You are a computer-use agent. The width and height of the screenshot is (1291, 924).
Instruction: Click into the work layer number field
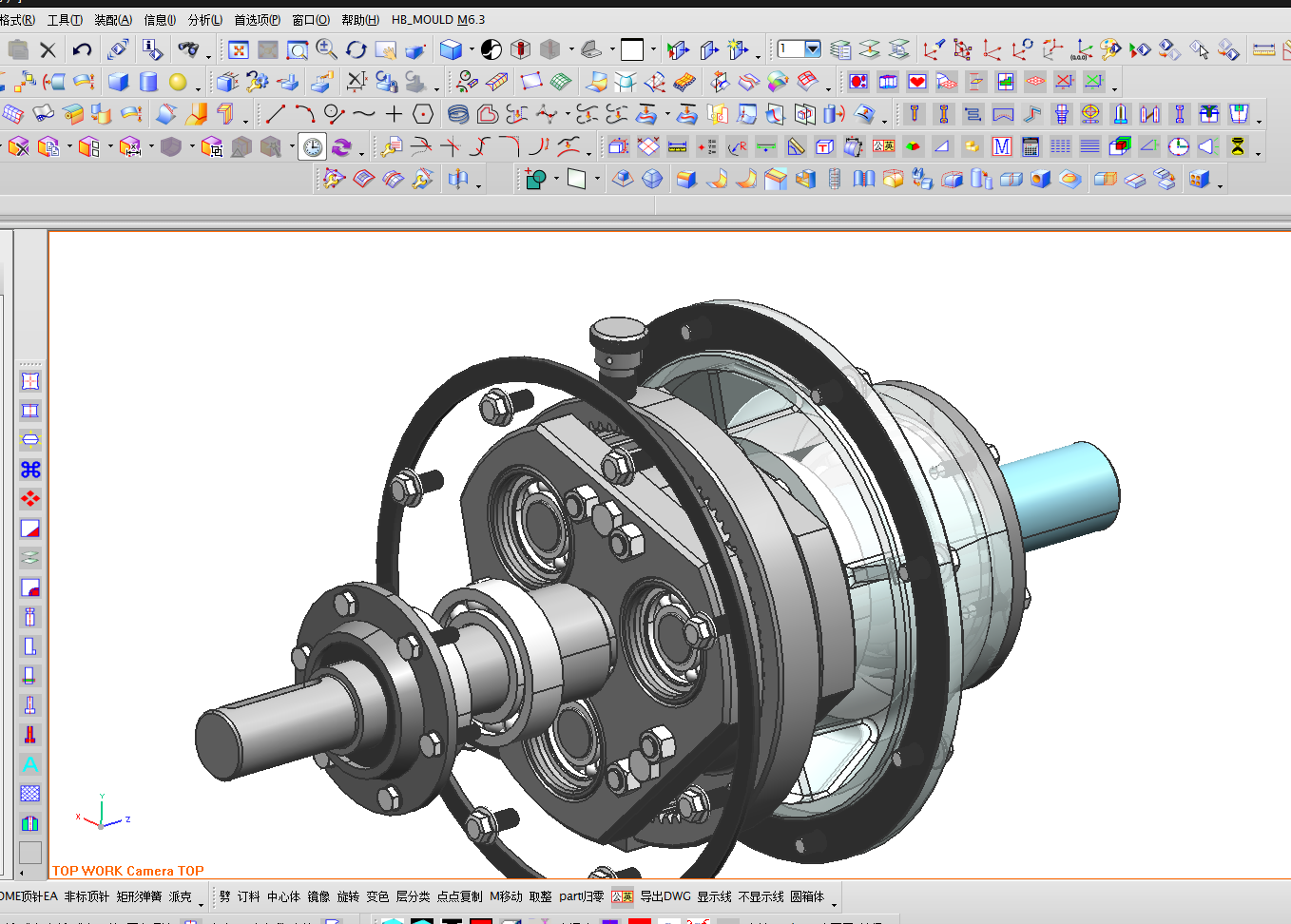pos(791,48)
